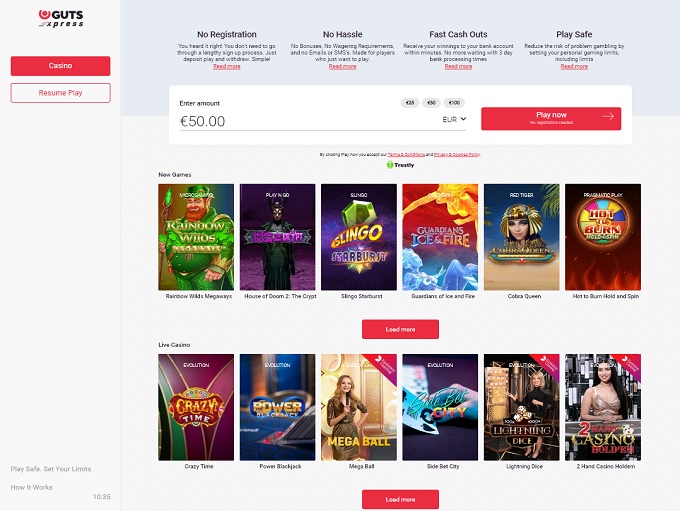
Task: Open the Terms & Conditions link
Action: click(x=406, y=154)
